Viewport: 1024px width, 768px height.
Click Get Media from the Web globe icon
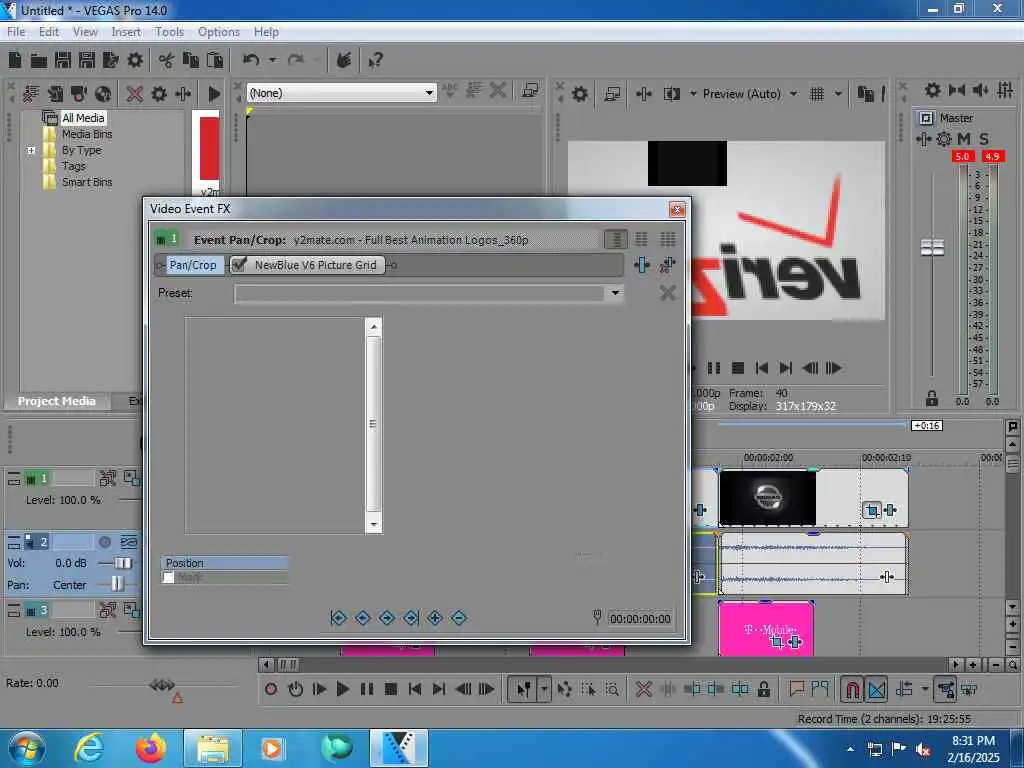coord(103,94)
